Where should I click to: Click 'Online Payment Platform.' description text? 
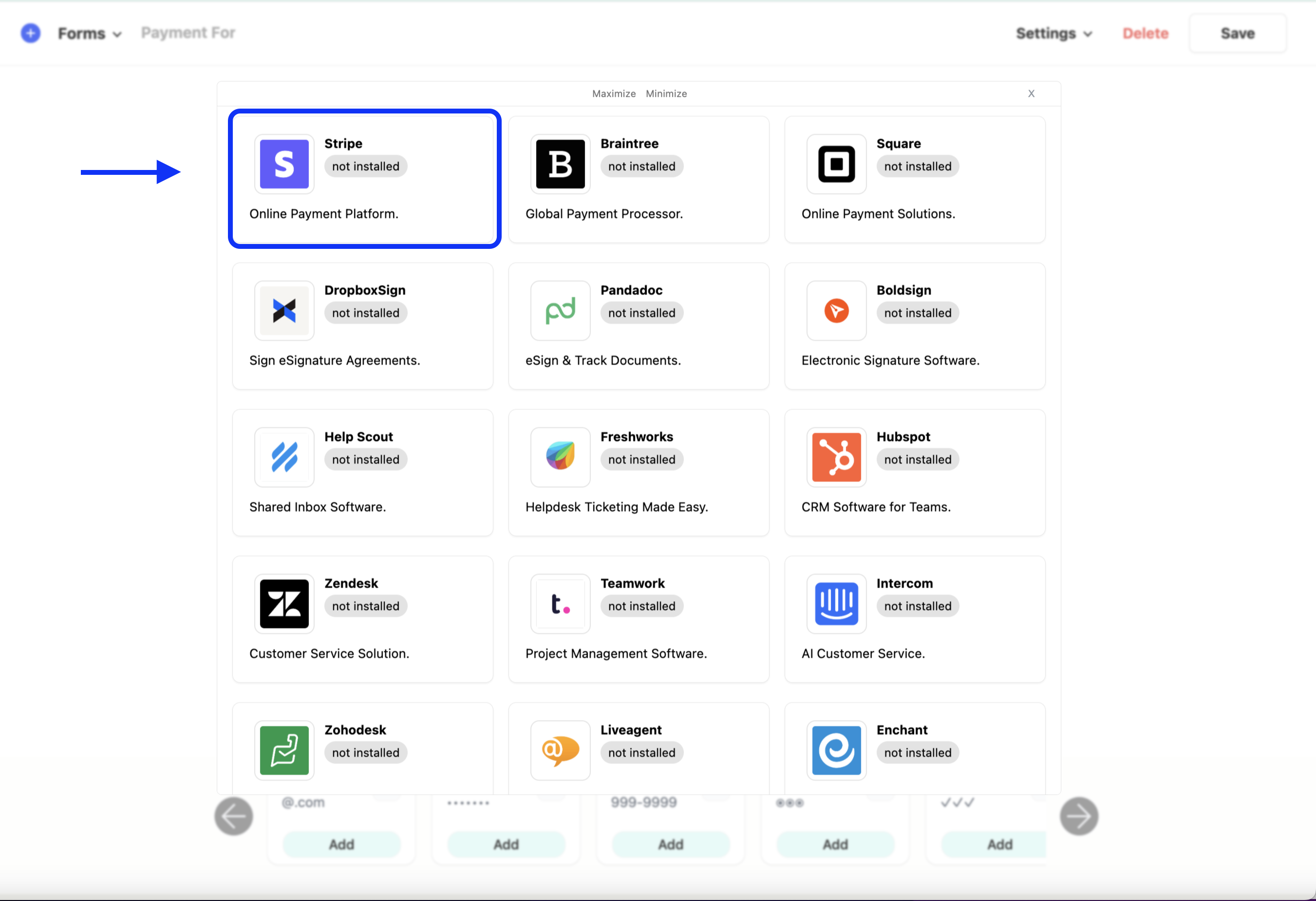(324, 214)
